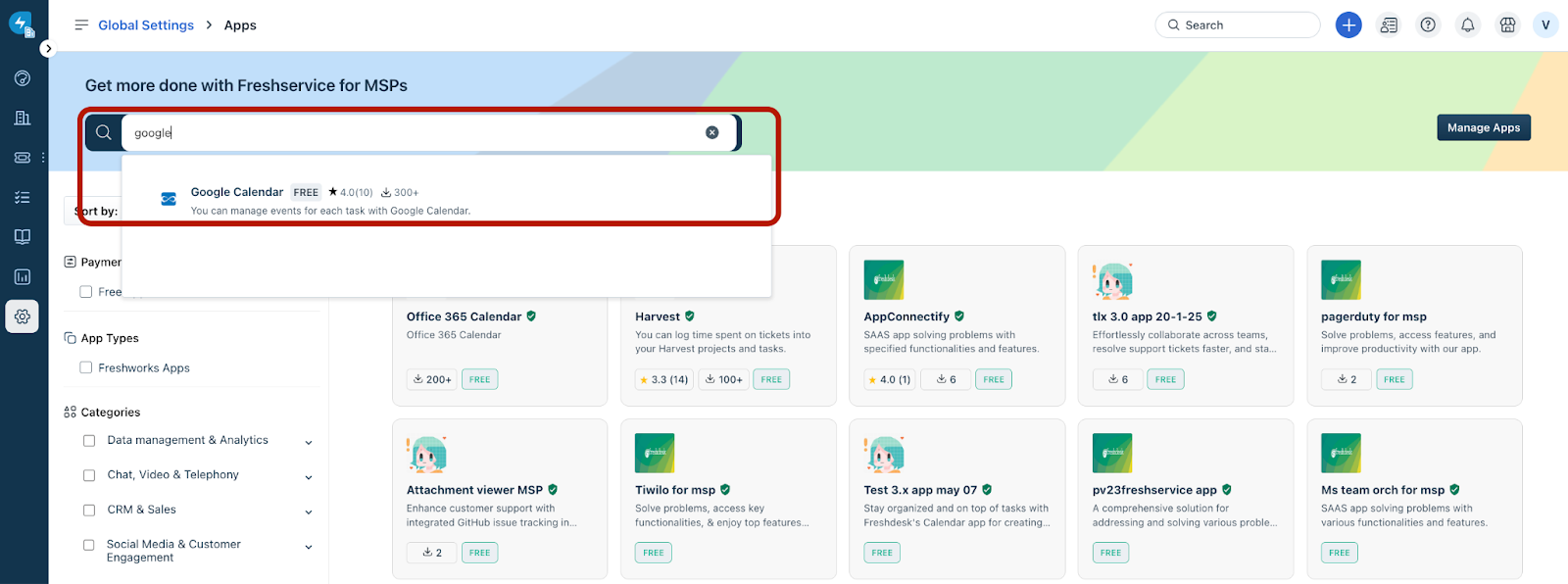Open the announcements list icon in the header
This screenshot has width=1568, height=584.
1389,25
